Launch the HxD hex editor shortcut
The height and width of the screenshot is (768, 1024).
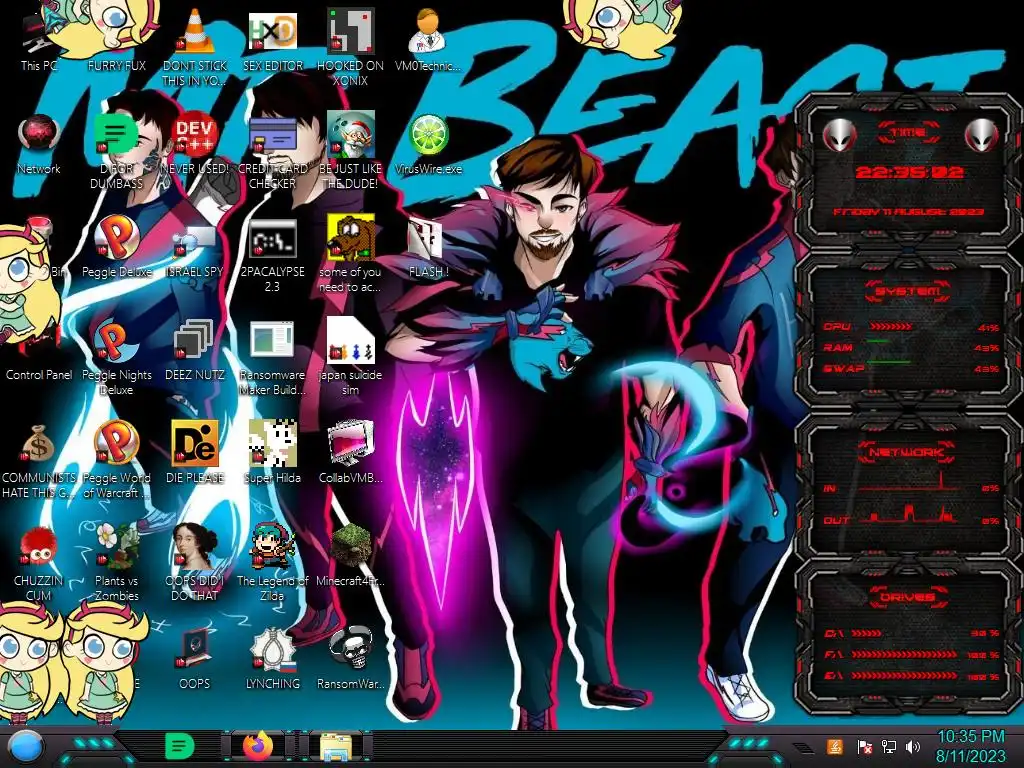(x=272, y=41)
